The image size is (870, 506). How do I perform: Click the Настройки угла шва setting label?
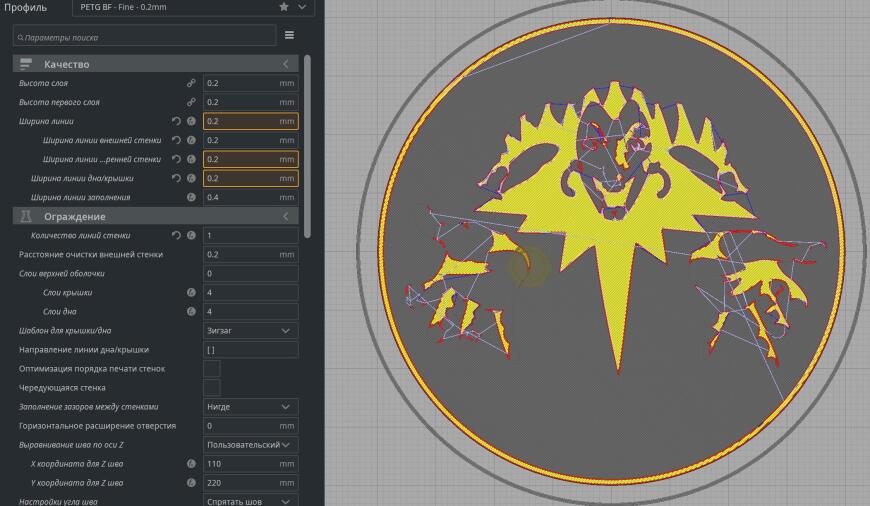point(58,502)
